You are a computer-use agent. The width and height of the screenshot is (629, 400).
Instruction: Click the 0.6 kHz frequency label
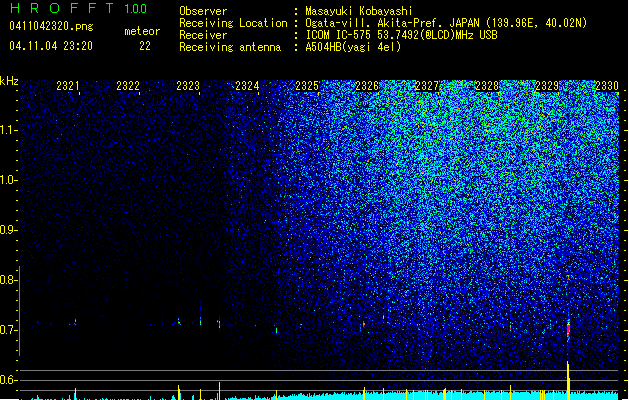pos(8,380)
